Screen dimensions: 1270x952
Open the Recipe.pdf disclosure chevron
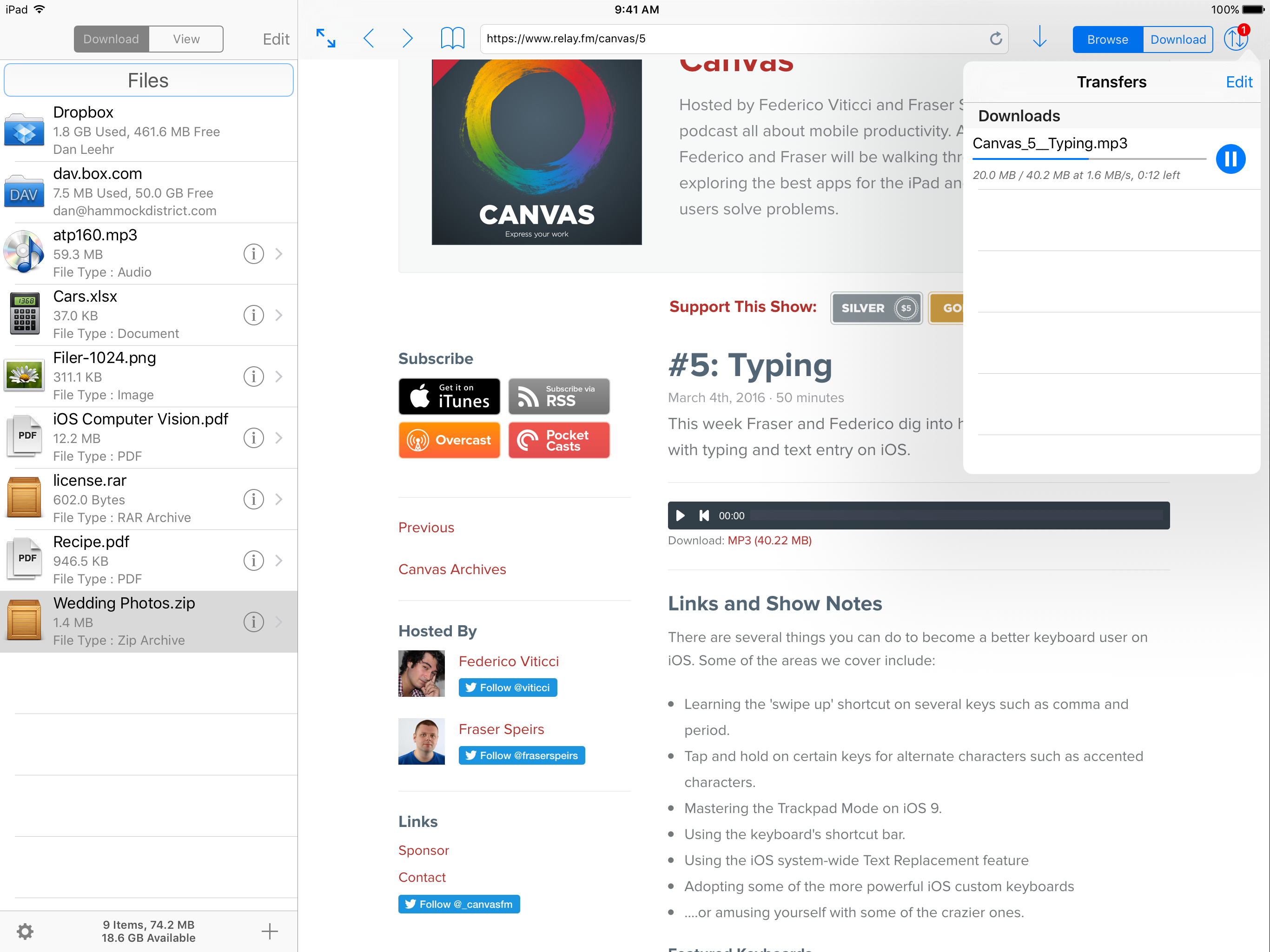(x=279, y=561)
